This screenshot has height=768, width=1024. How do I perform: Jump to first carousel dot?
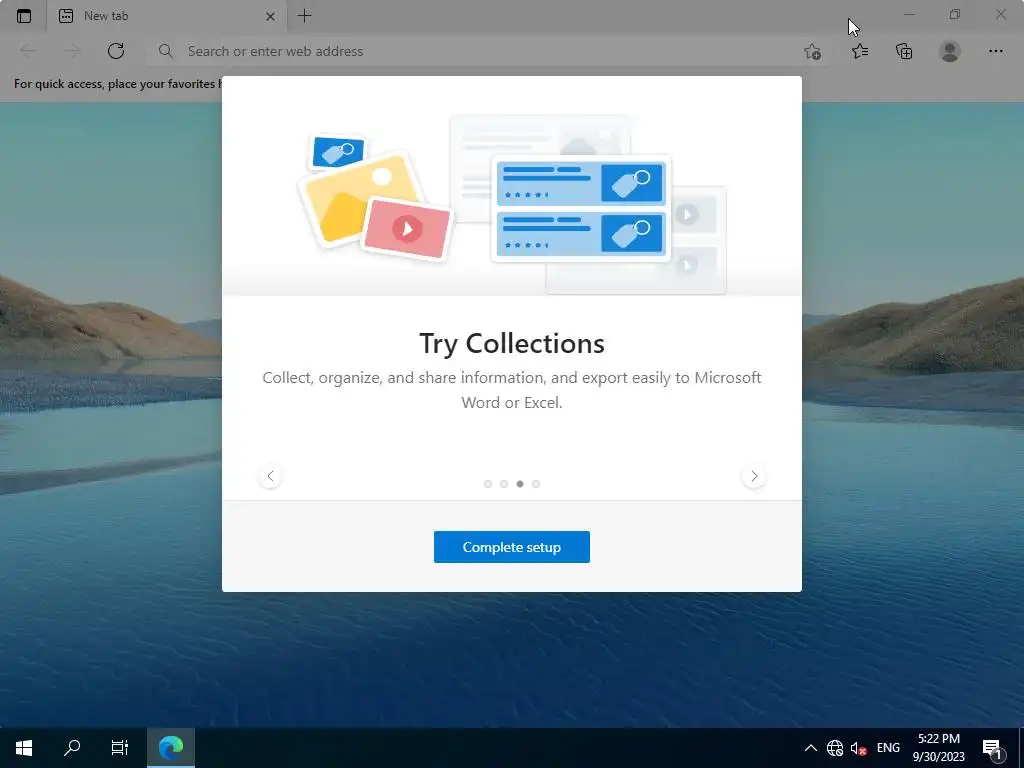click(488, 484)
